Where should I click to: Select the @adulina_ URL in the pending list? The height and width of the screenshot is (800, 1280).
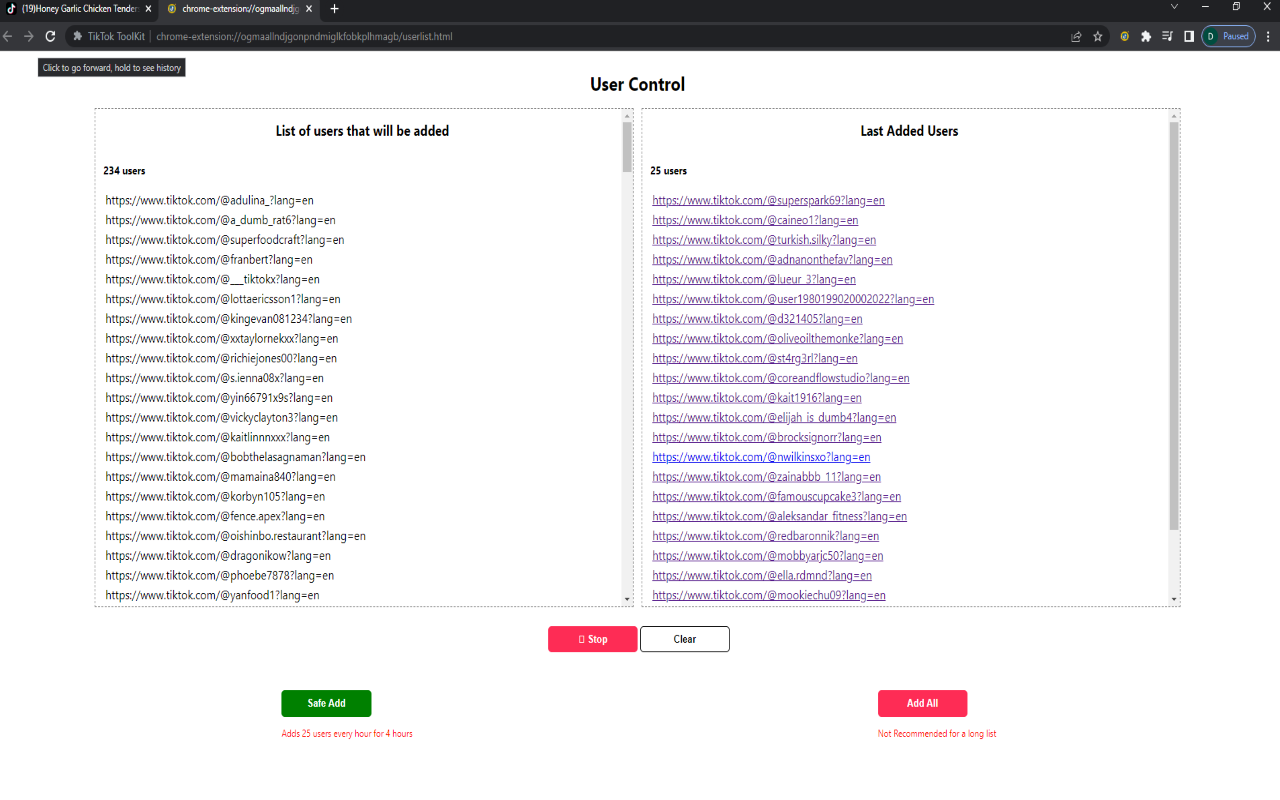210,200
